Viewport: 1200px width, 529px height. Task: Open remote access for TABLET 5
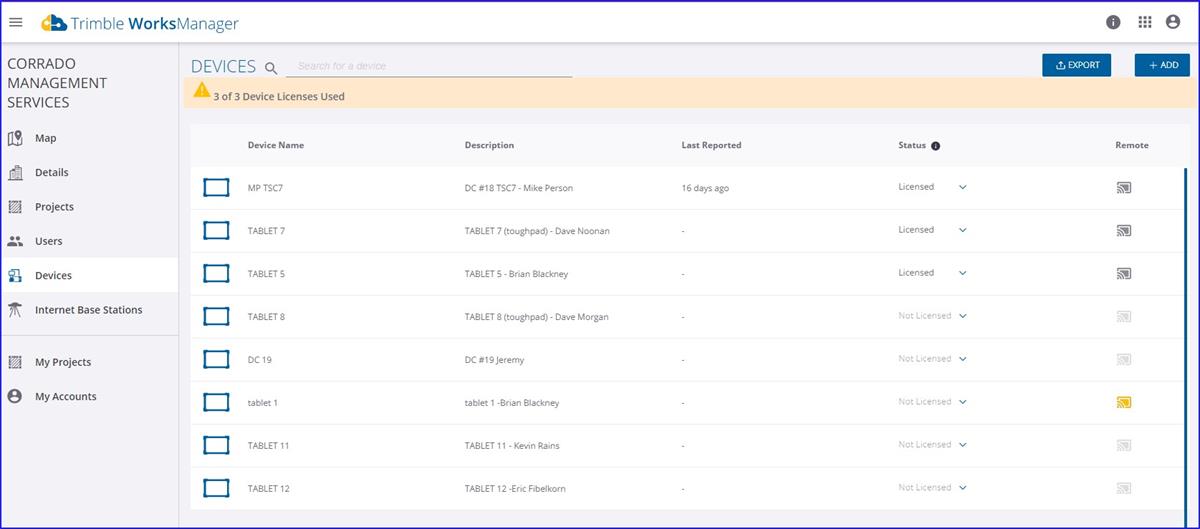tap(1124, 274)
